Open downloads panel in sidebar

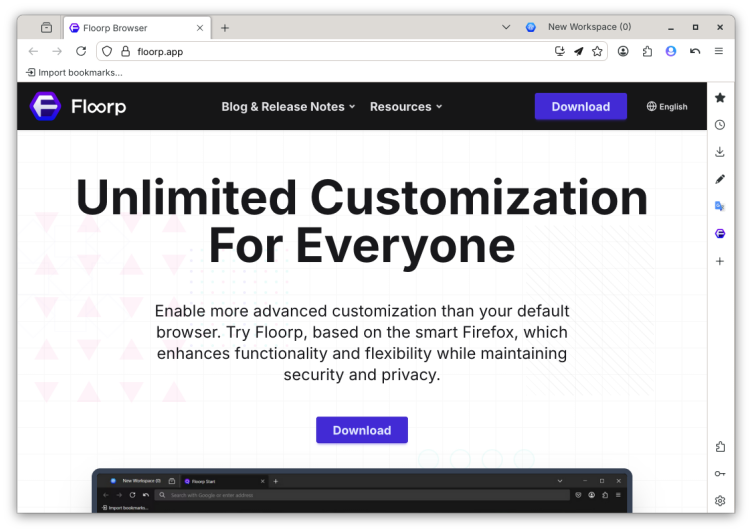pos(720,152)
